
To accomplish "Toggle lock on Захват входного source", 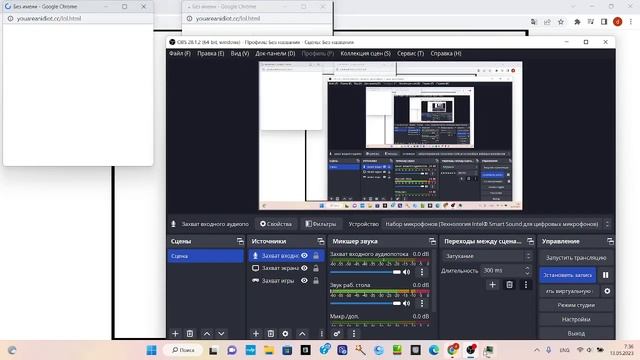I will pyautogui.click(x=316, y=256).
